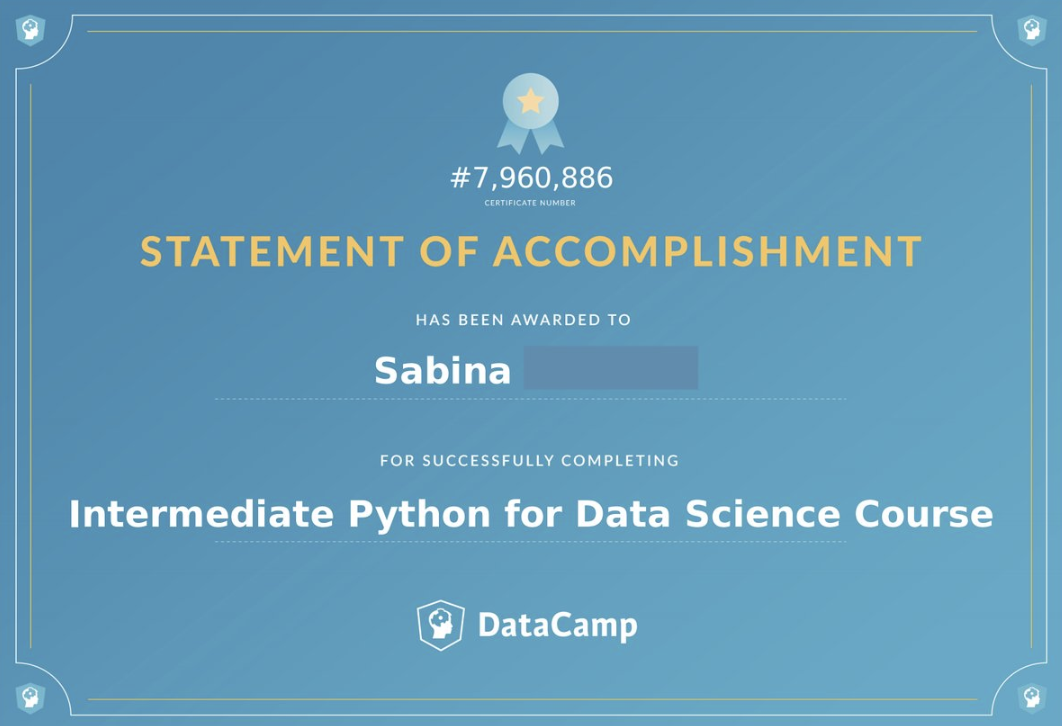Click the word ACCOMPLISHMENT in the gold heading
Screen dimensions: 1062x726
[x=707, y=251]
